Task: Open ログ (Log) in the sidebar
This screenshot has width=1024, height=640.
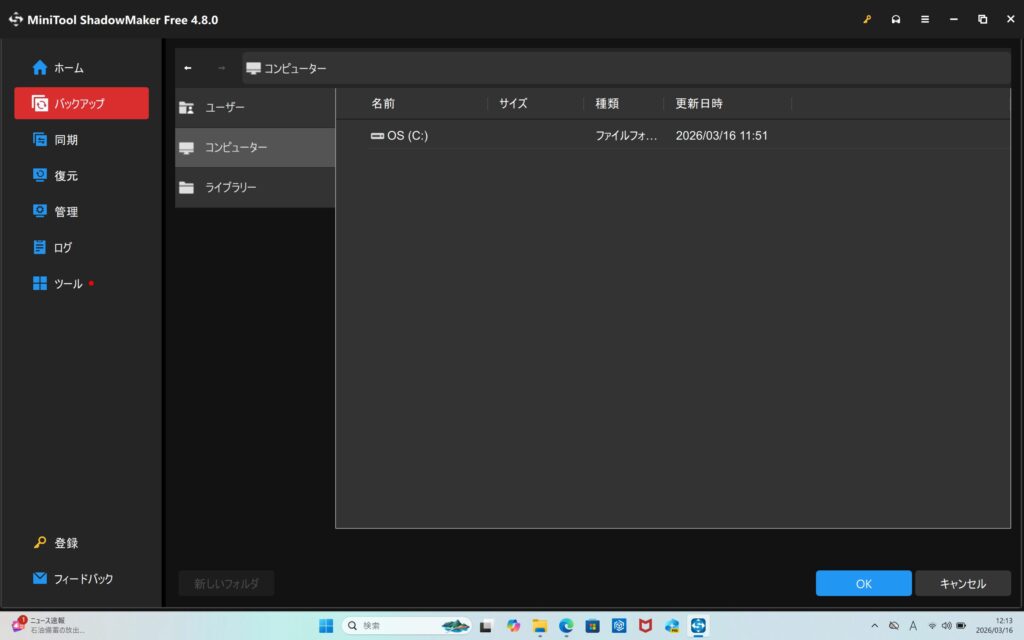Action: pyautogui.click(x=63, y=248)
